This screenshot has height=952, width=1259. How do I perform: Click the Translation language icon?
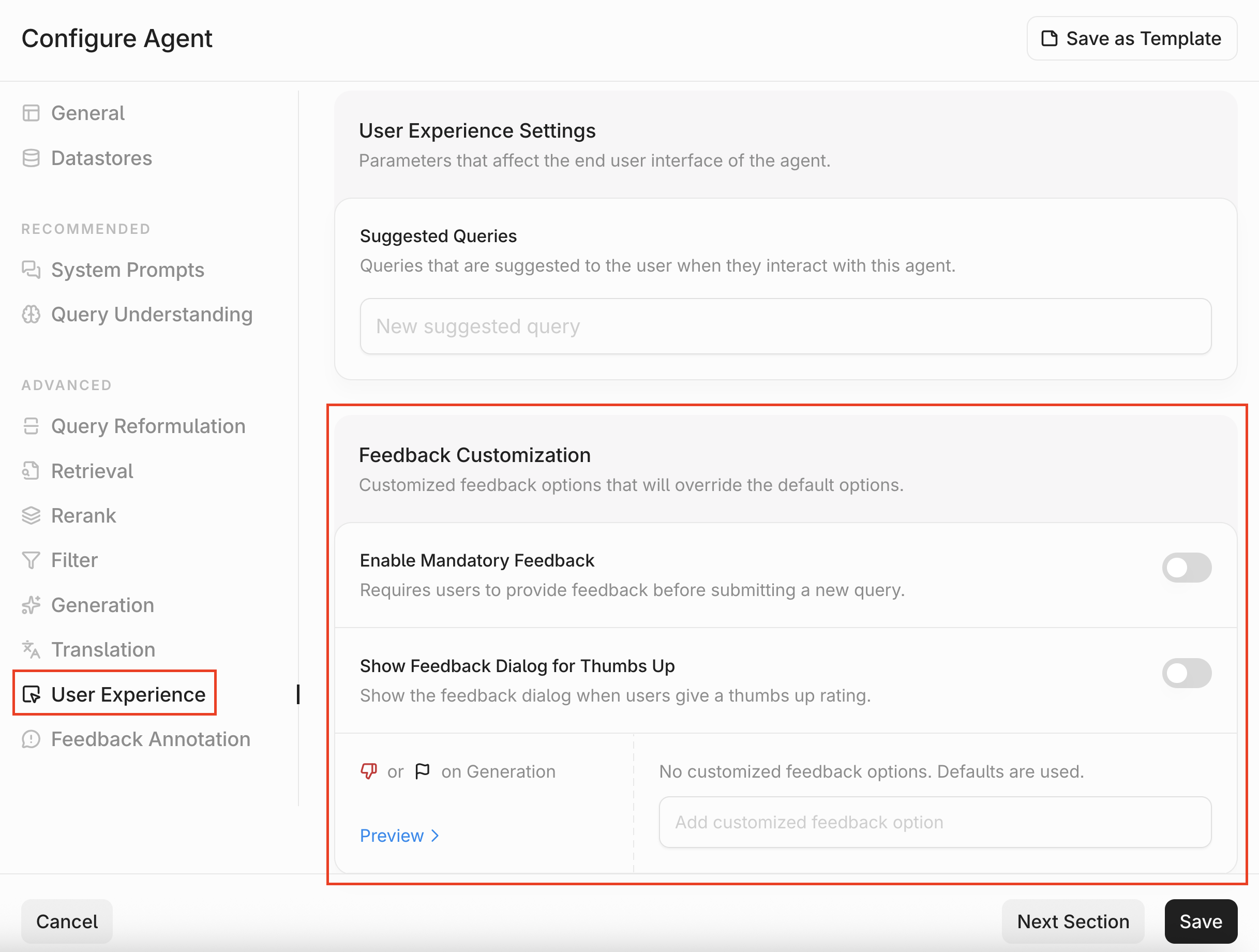pos(31,649)
